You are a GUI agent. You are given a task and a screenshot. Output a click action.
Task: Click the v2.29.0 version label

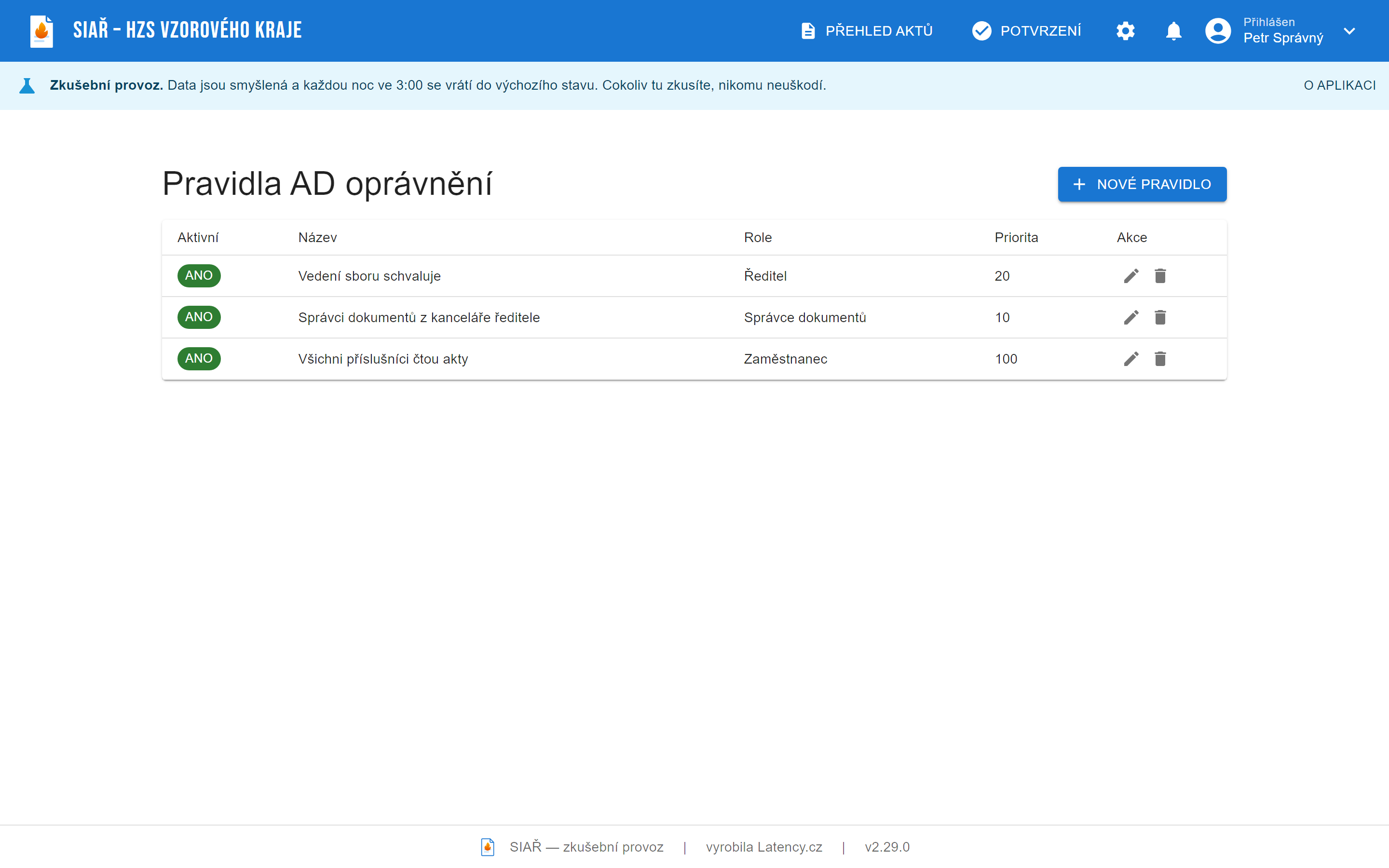(887, 847)
